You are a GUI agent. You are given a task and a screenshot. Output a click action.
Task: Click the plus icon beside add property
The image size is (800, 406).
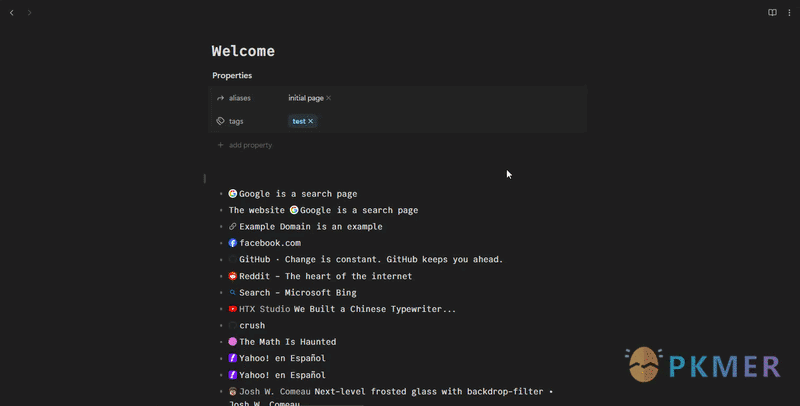220,145
